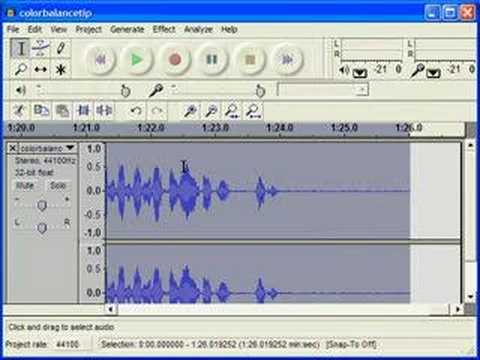480x360 pixels.
Task: Open the Project menu
Action: click(x=88, y=29)
